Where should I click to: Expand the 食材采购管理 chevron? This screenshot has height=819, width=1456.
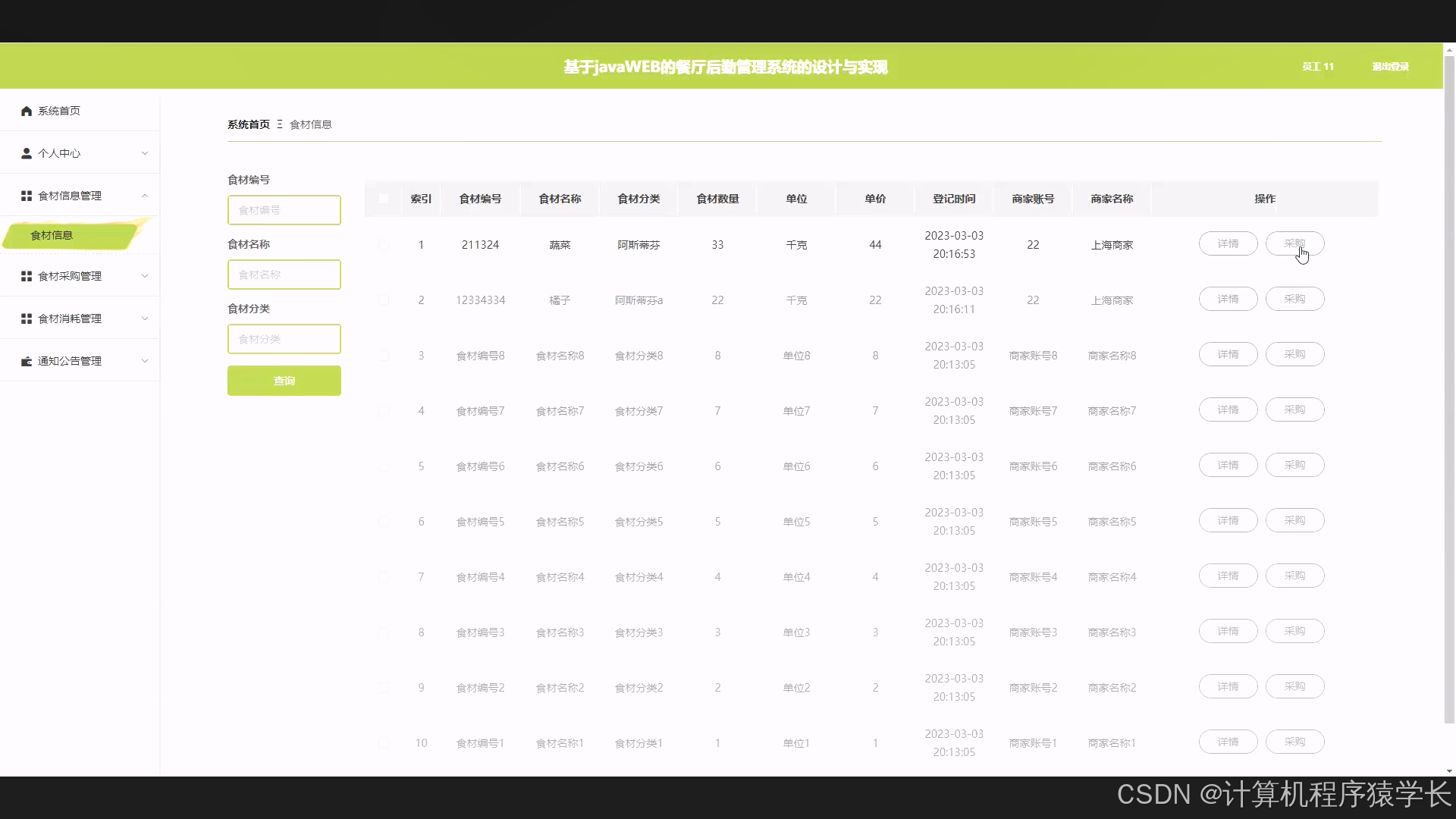pyautogui.click(x=145, y=276)
